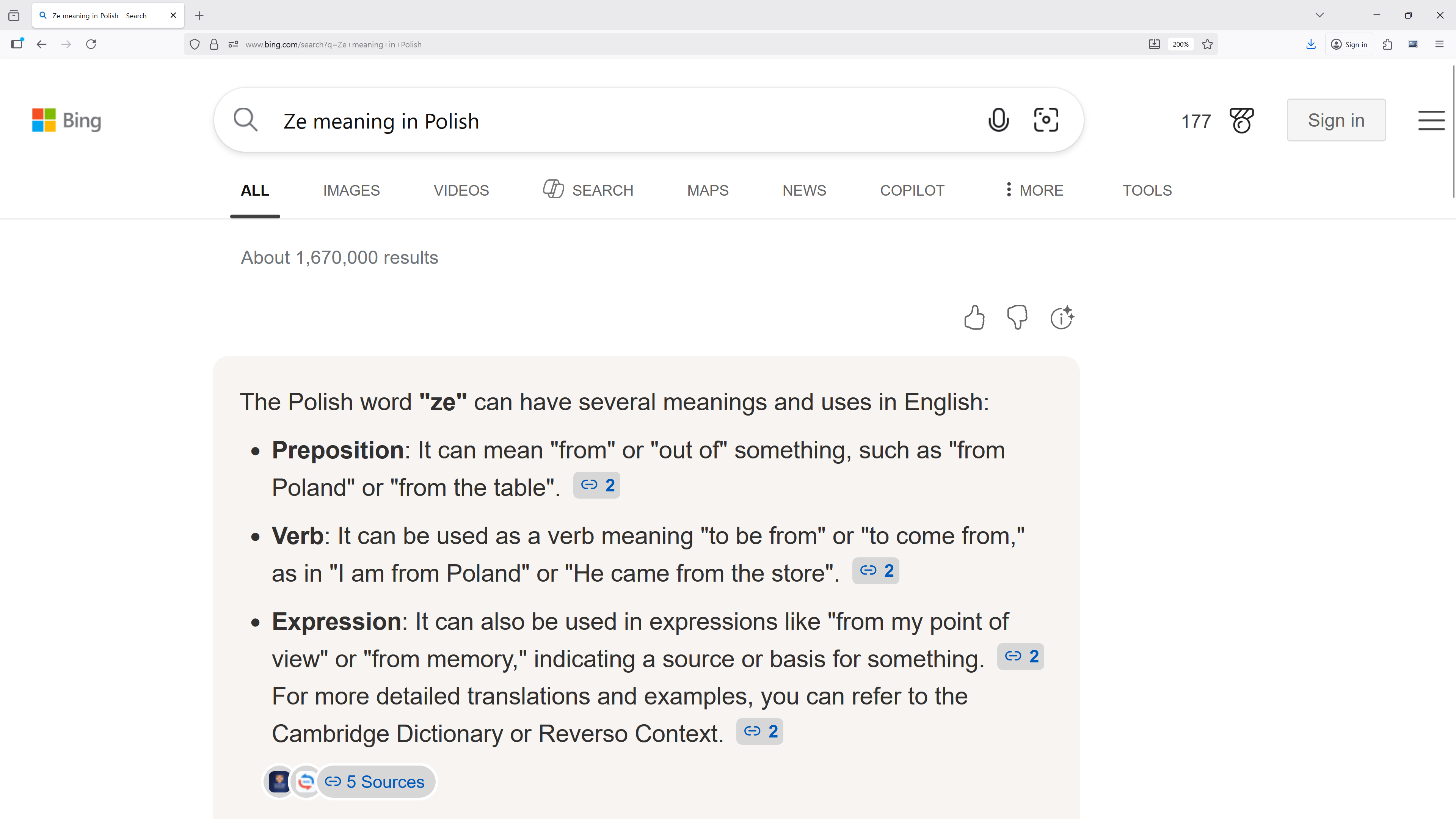Click the magnifier search icon
The width and height of the screenshot is (1456, 819).
[x=245, y=121]
